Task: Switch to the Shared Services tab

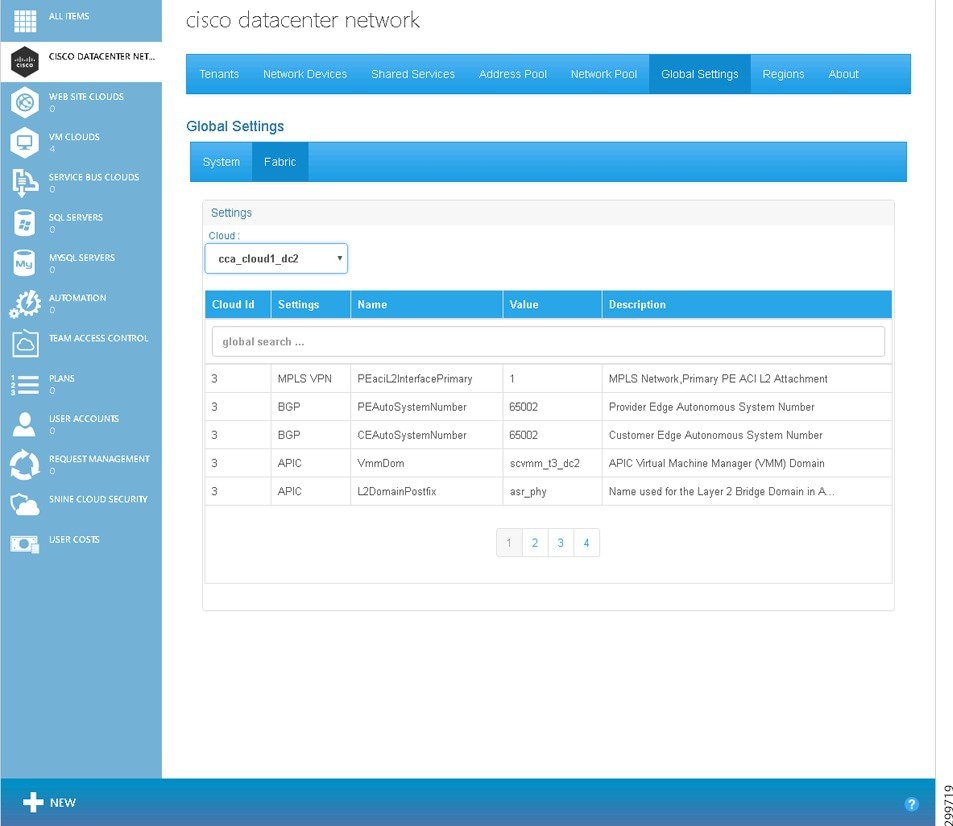Action: [x=413, y=74]
